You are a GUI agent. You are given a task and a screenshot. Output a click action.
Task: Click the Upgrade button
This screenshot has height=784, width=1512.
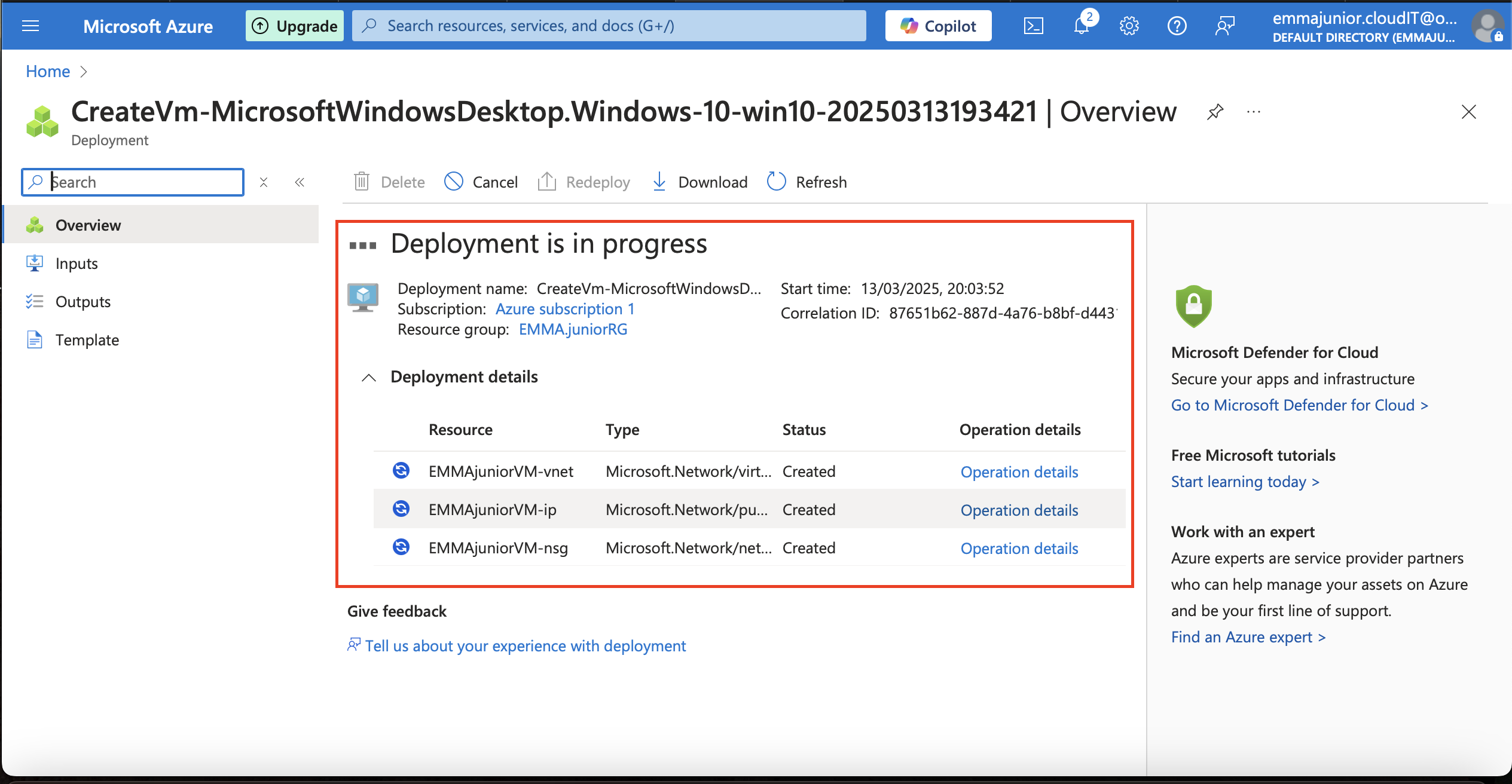click(x=295, y=26)
